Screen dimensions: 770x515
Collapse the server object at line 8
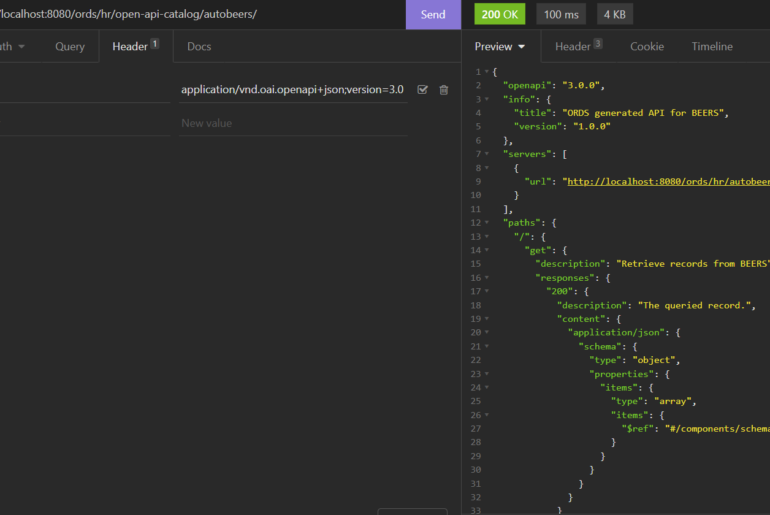coord(487,168)
